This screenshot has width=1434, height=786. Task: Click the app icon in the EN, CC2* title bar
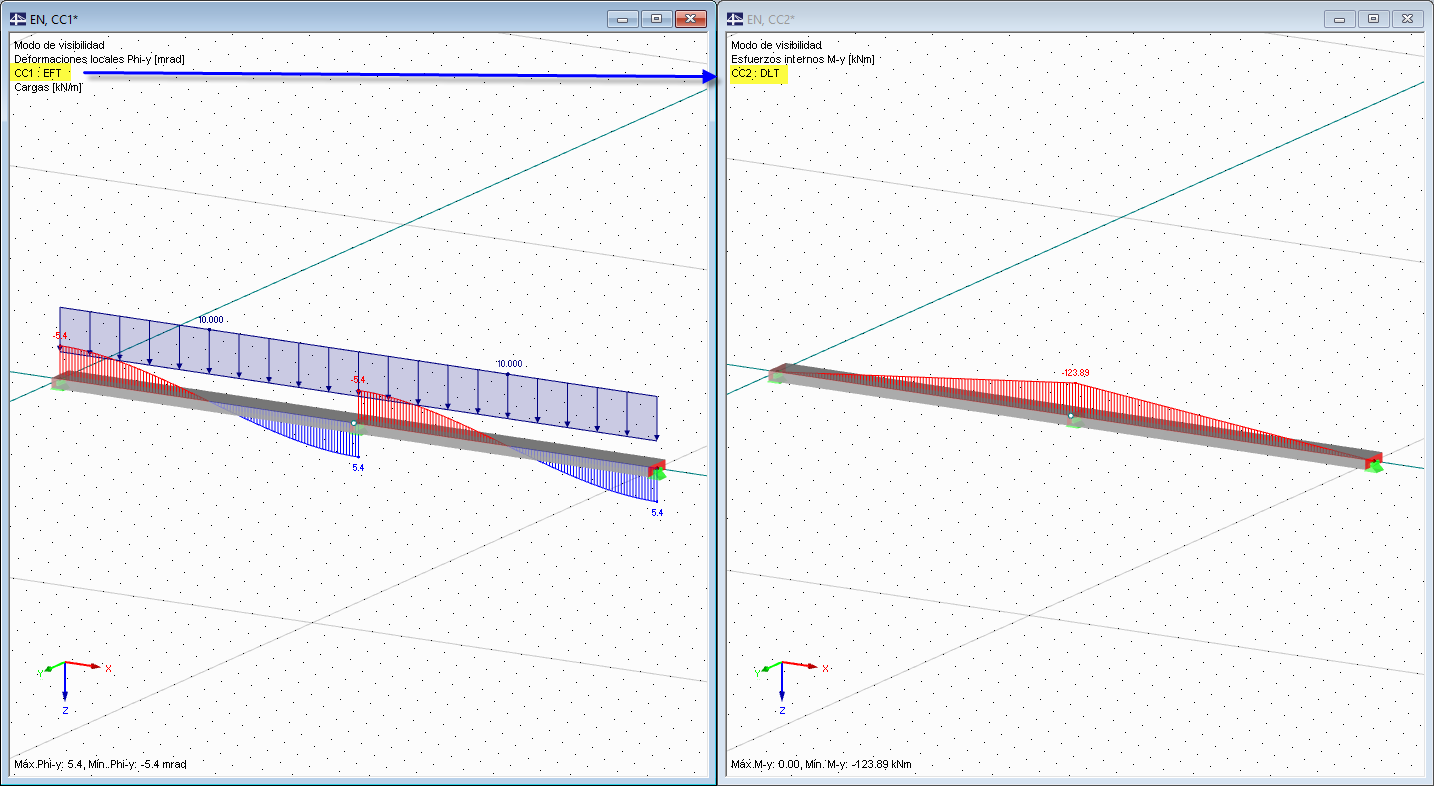point(735,18)
